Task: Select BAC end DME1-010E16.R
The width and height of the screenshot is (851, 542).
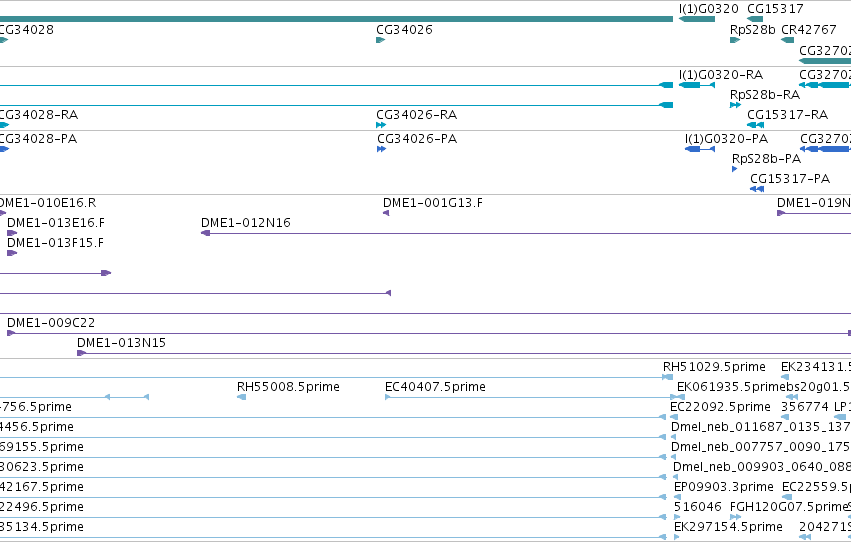Action: click(48, 203)
